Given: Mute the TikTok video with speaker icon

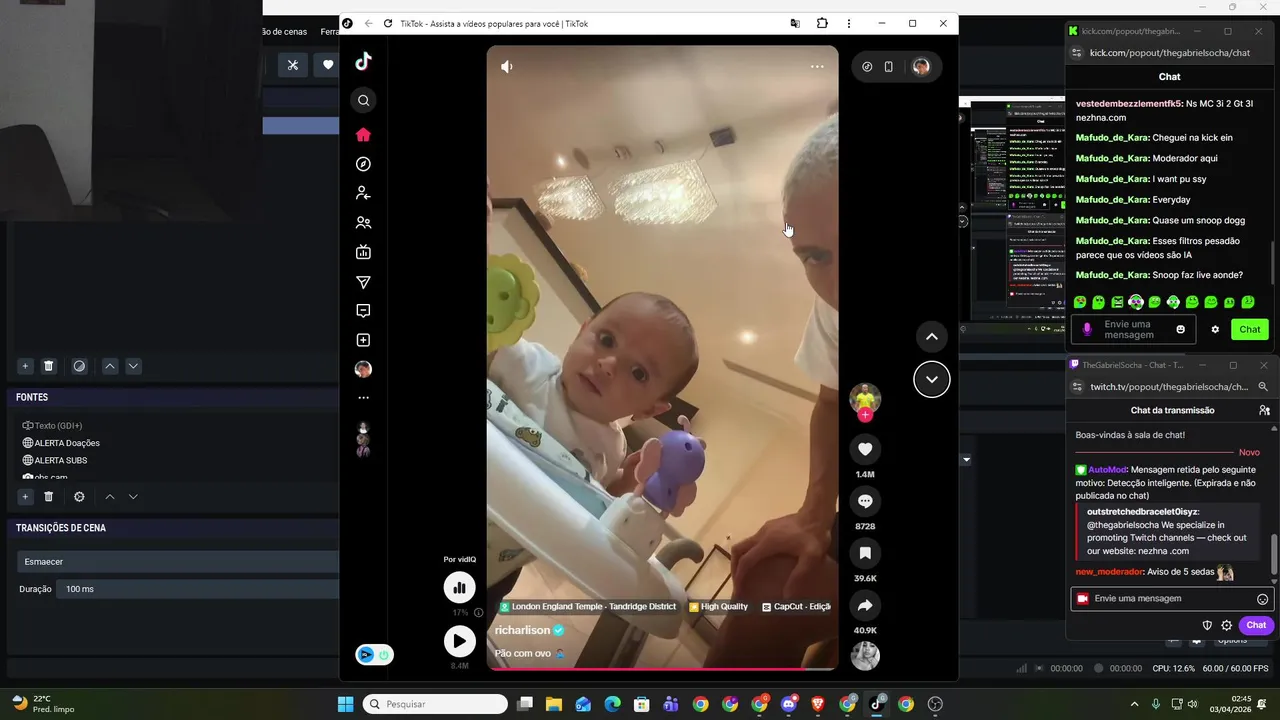Looking at the screenshot, I should [x=507, y=66].
